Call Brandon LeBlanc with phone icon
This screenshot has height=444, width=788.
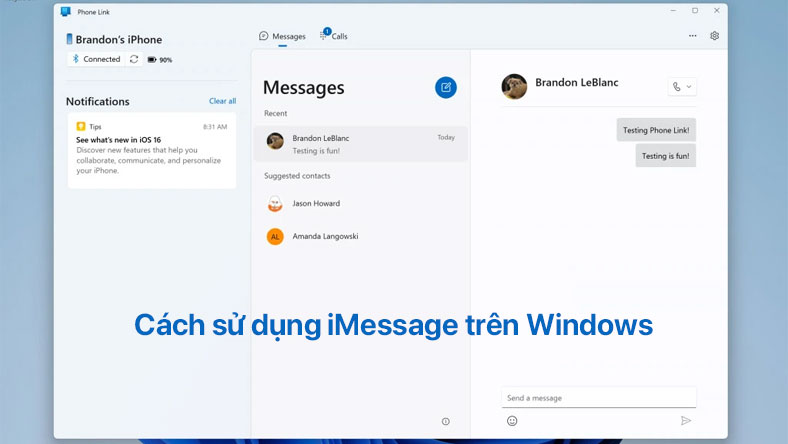pyautogui.click(x=676, y=87)
